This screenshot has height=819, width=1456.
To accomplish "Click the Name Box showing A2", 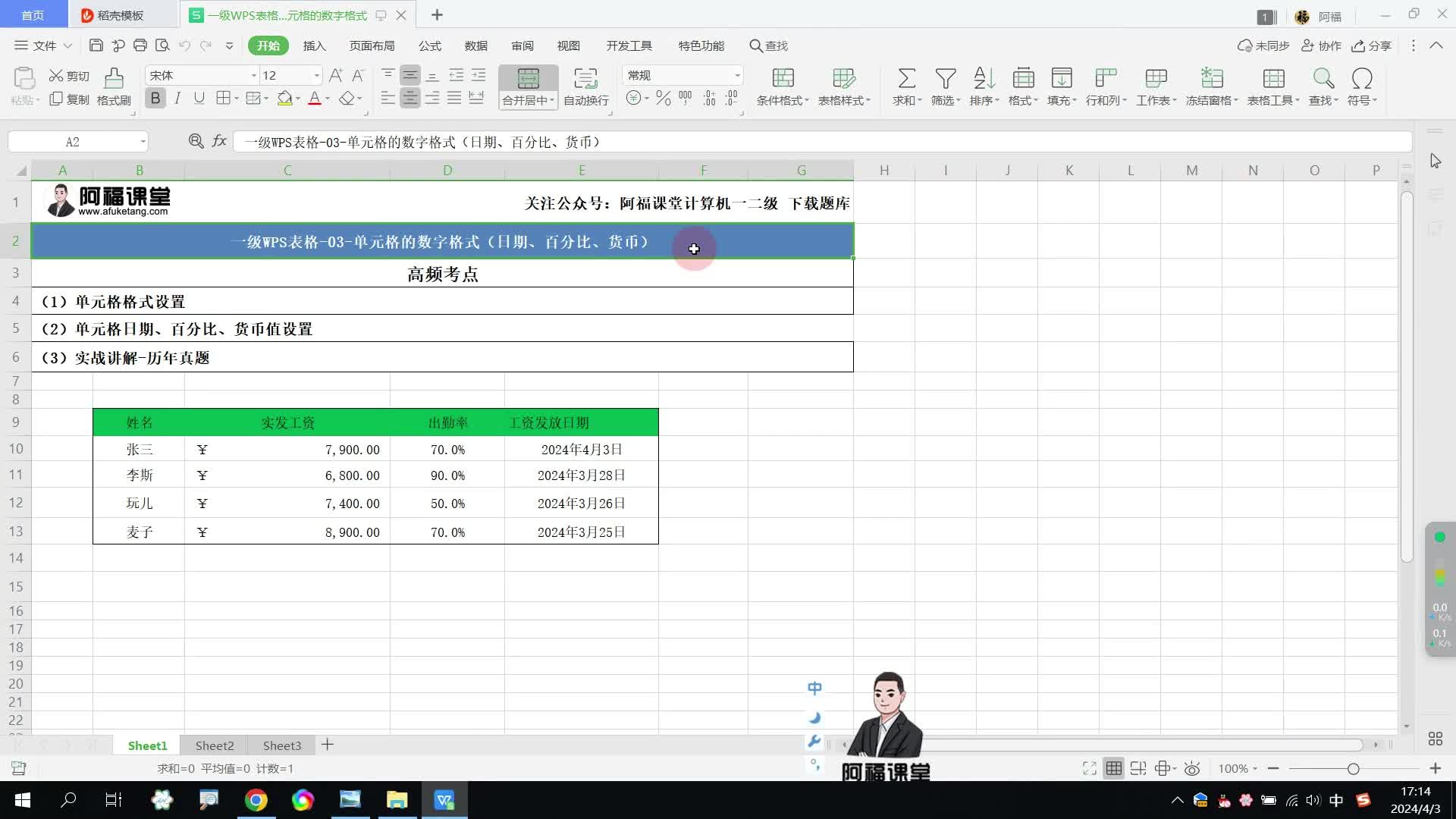I will (x=73, y=142).
